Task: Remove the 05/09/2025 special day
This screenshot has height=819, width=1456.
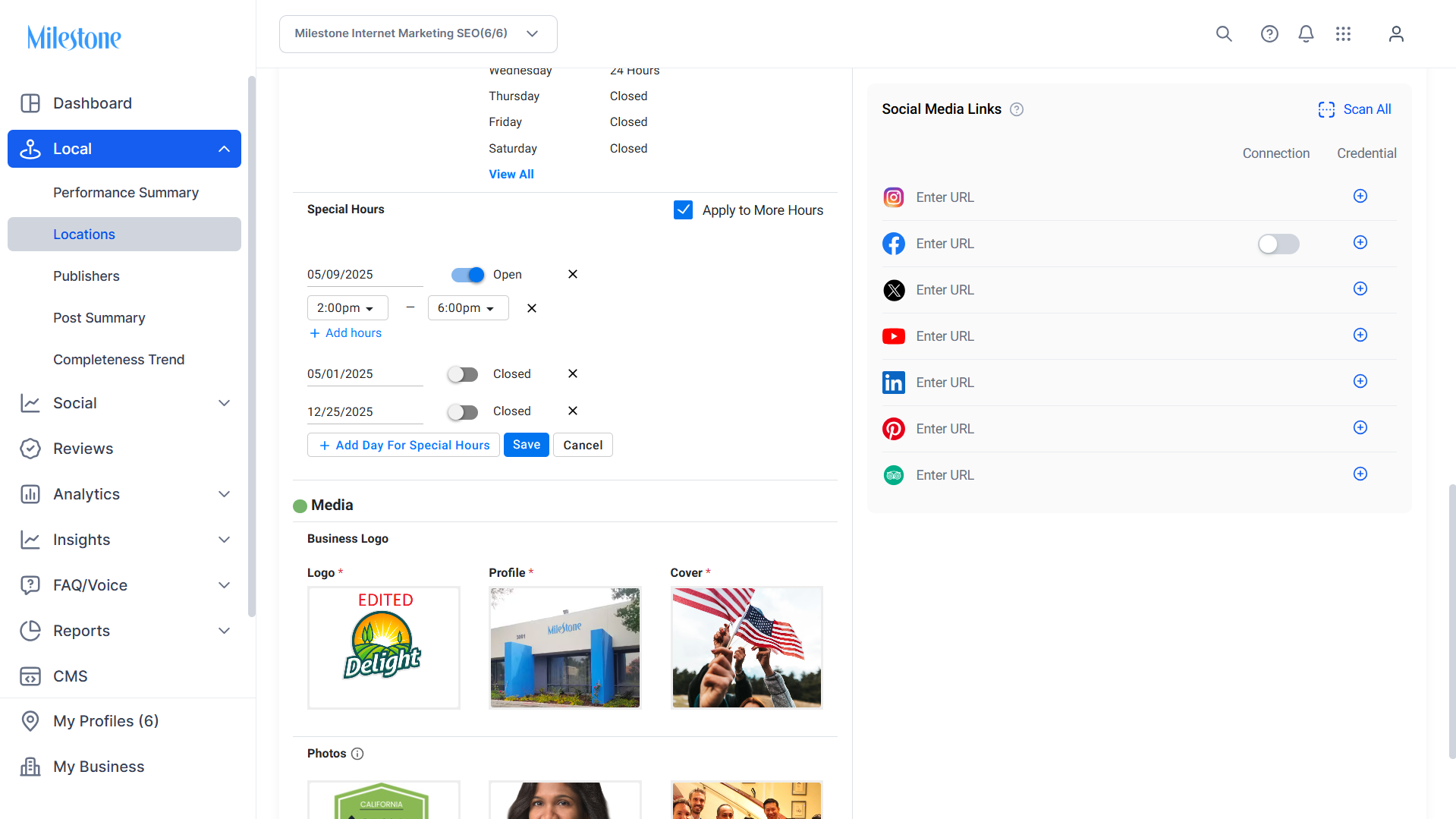Action: [x=573, y=274]
